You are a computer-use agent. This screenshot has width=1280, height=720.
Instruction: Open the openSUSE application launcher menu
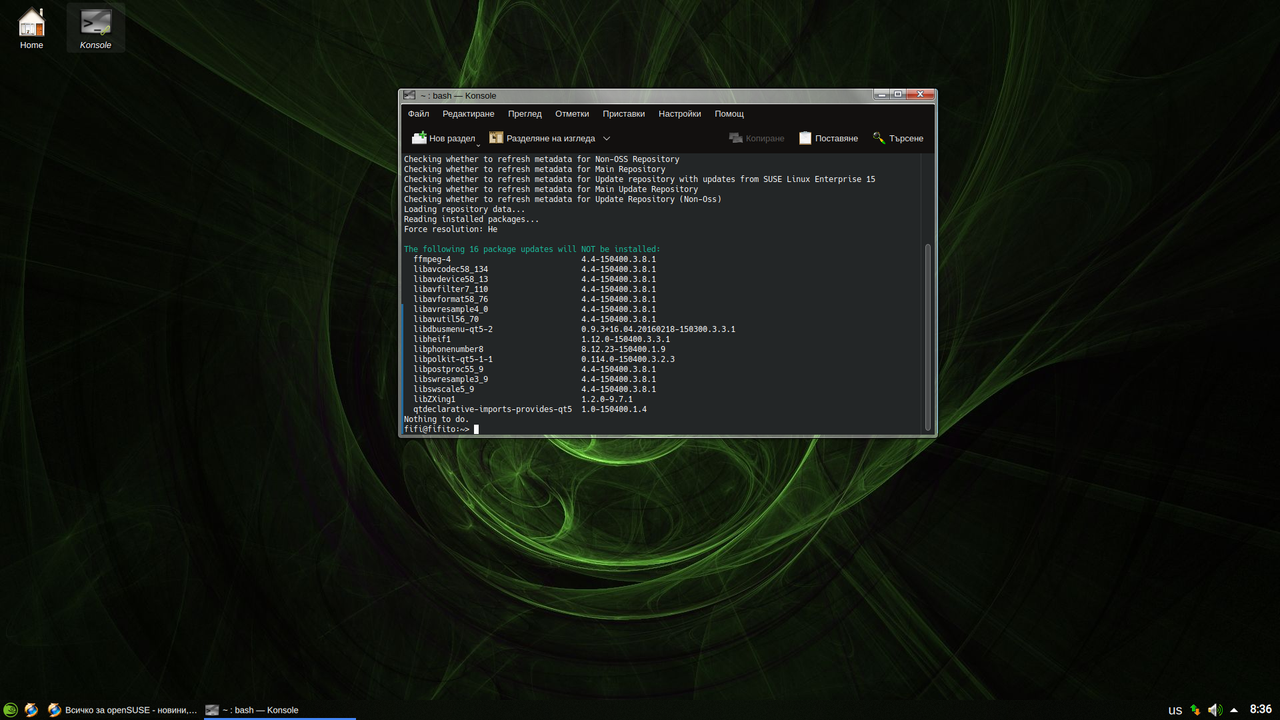(11, 710)
